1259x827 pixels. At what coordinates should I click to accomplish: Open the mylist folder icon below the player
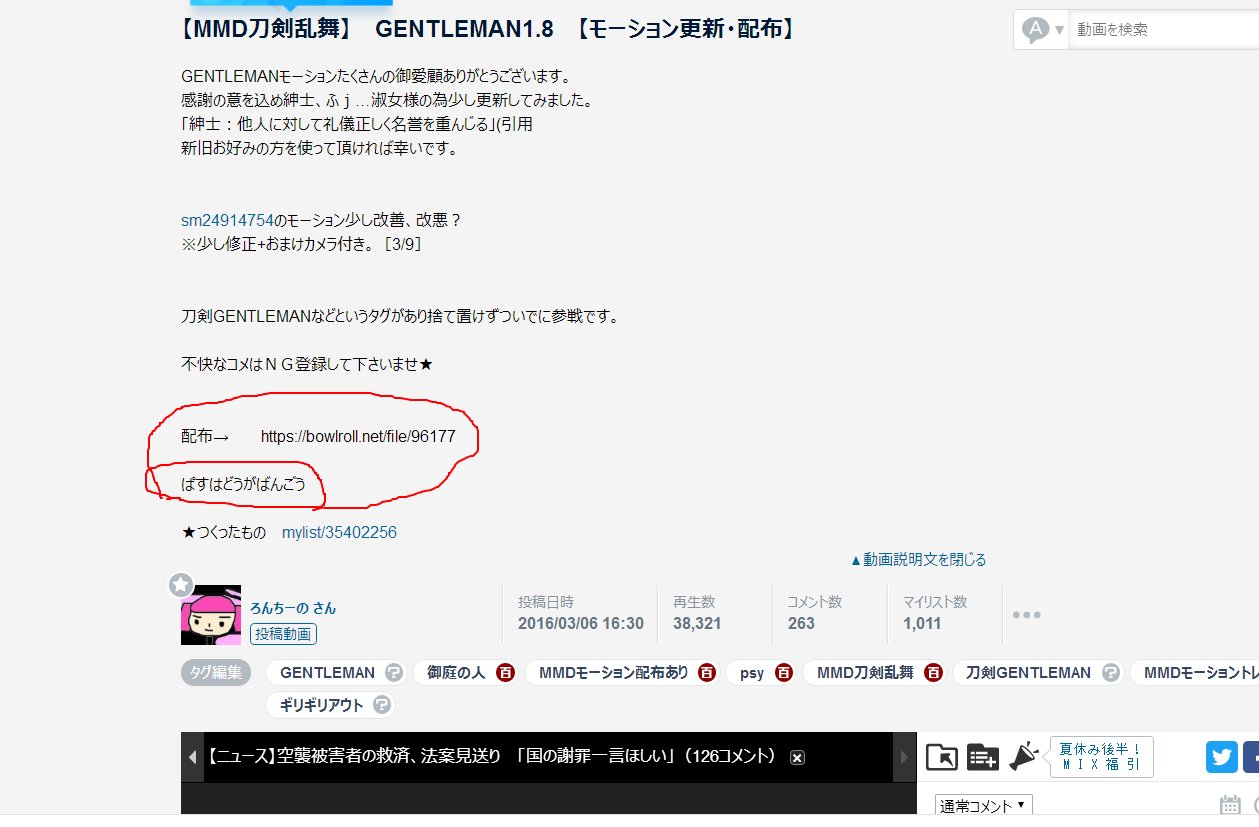[940, 757]
